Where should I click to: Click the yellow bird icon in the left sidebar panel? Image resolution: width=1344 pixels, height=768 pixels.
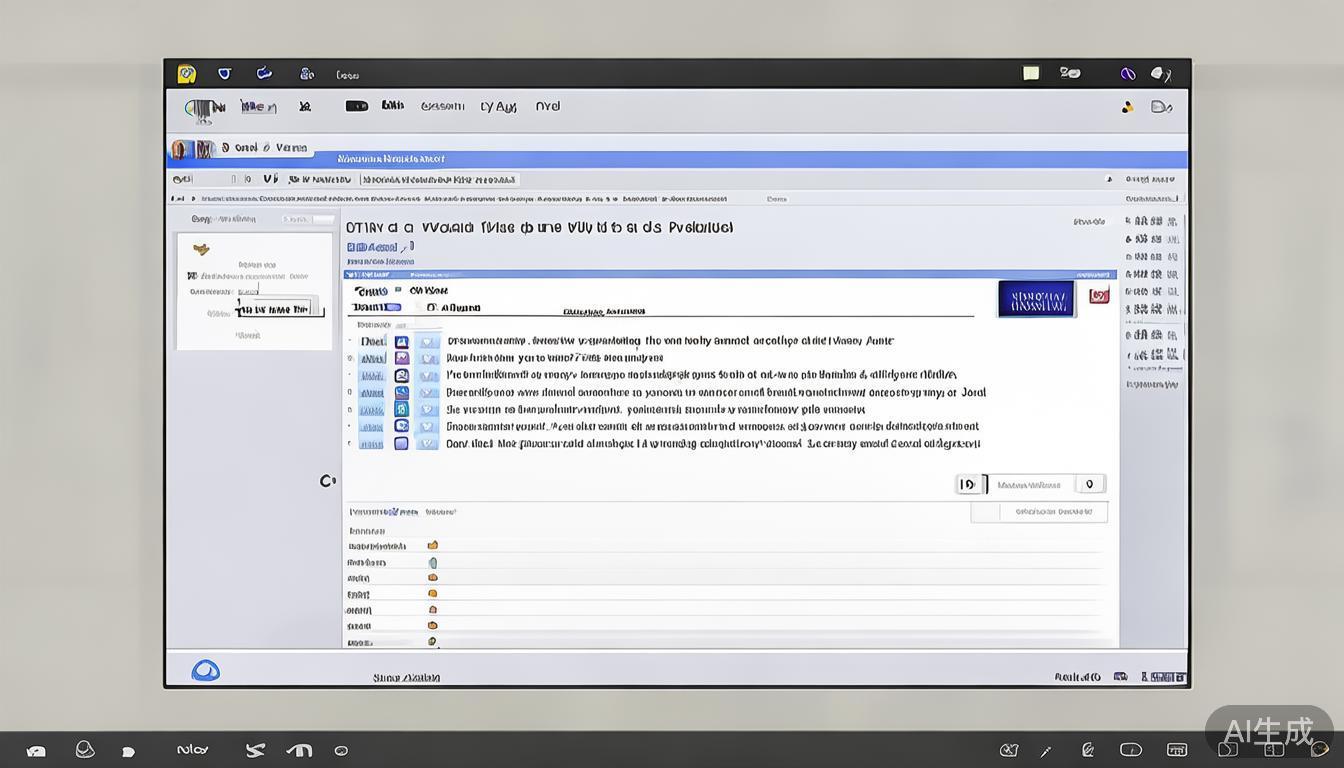(201, 249)
